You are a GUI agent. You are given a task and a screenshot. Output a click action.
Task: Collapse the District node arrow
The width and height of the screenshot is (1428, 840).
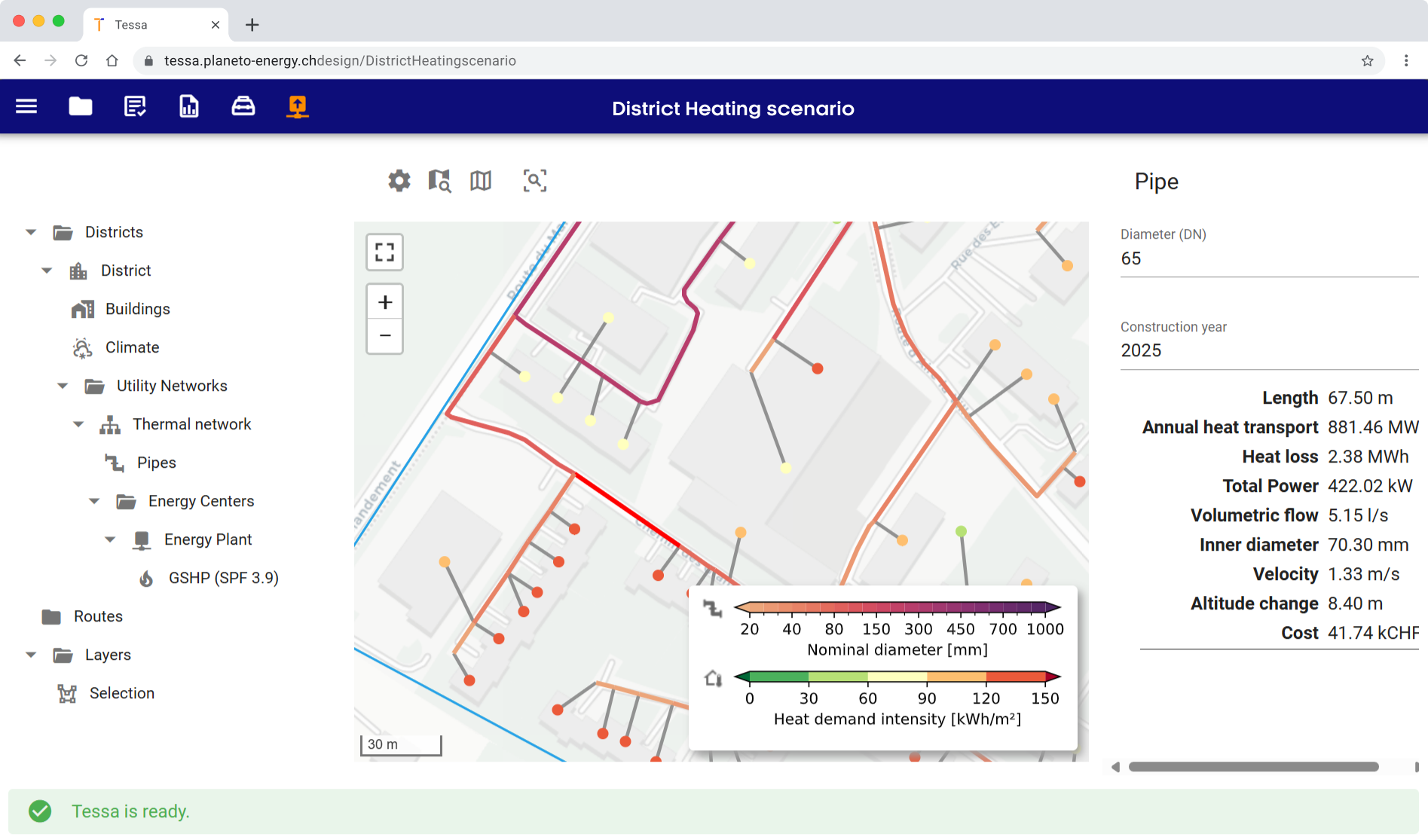pyautogui.click(x=47, y=270)
